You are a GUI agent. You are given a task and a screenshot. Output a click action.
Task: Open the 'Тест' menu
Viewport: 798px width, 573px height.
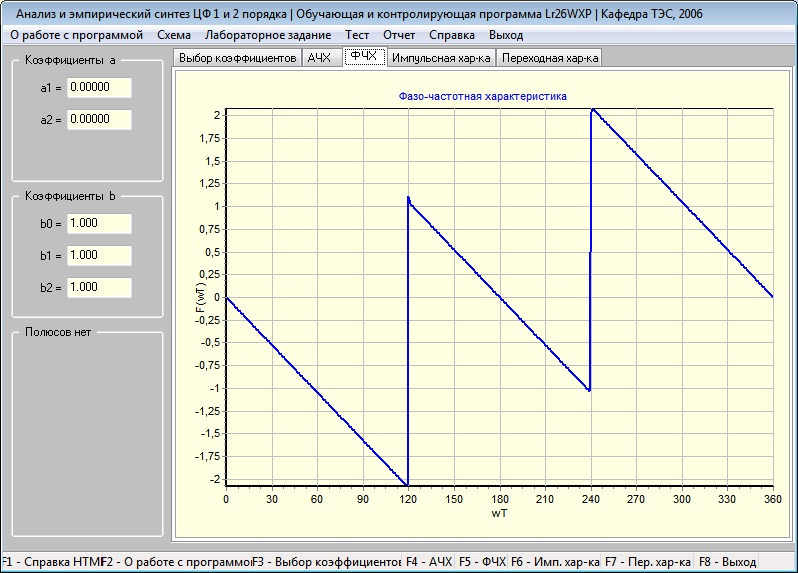click(357, 35)
